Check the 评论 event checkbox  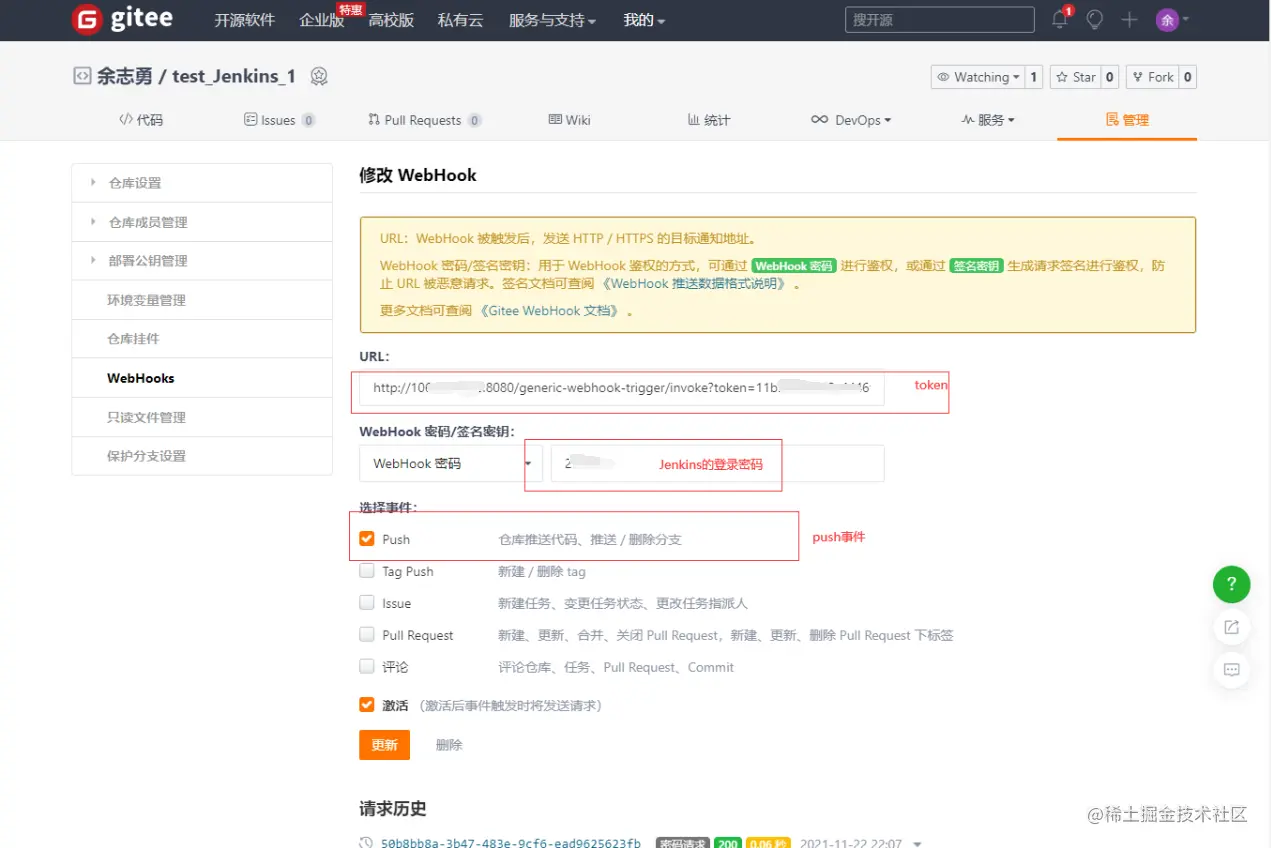(x=367, y=666)
